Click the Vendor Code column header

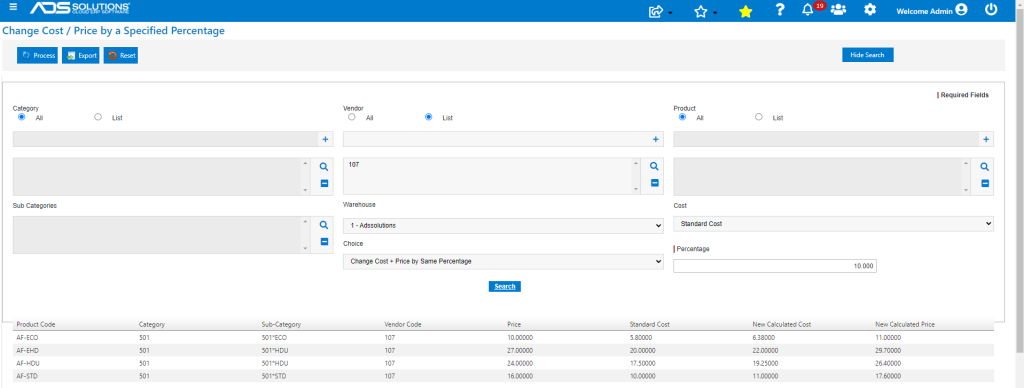(x=403, y=324)
